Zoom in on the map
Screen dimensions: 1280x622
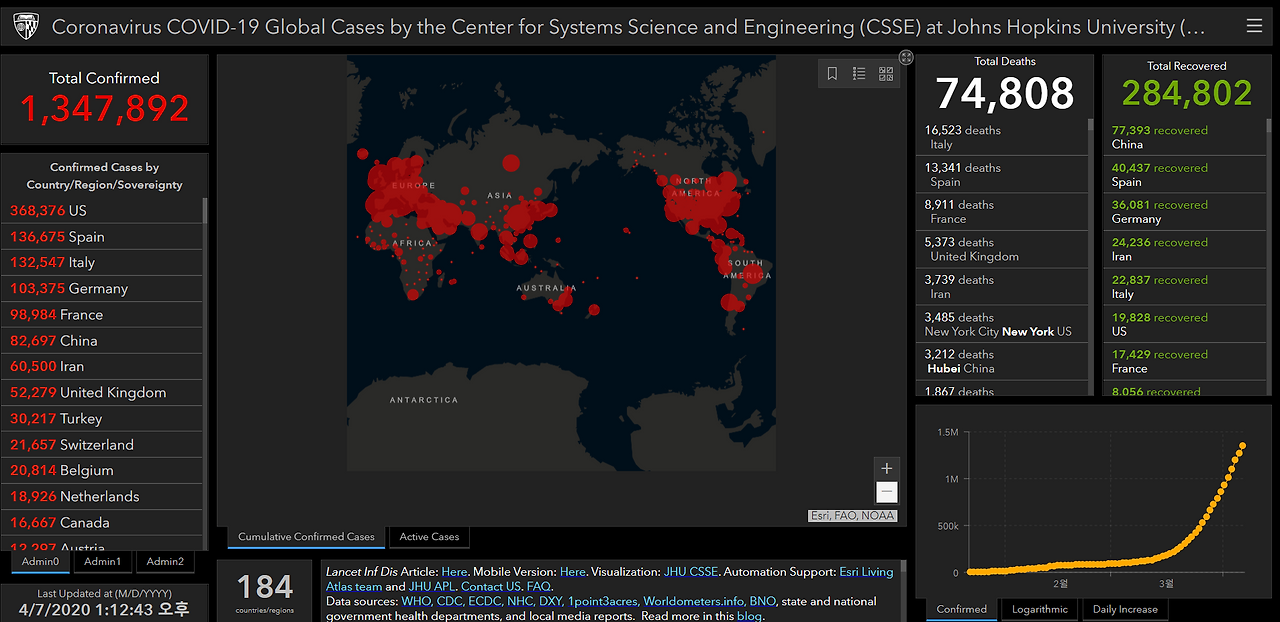pos(886,468)
